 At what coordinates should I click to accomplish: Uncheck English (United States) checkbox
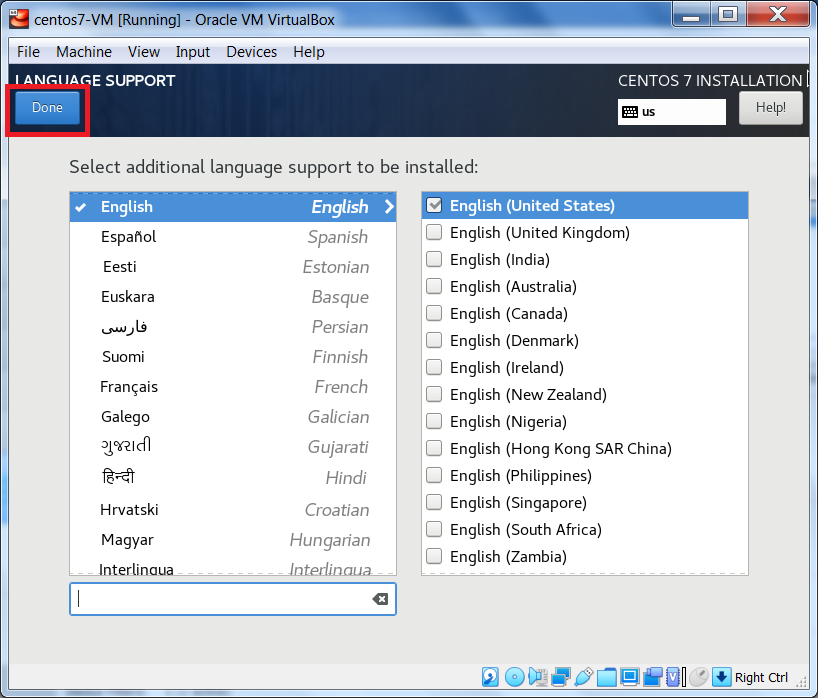pos(434,205)
